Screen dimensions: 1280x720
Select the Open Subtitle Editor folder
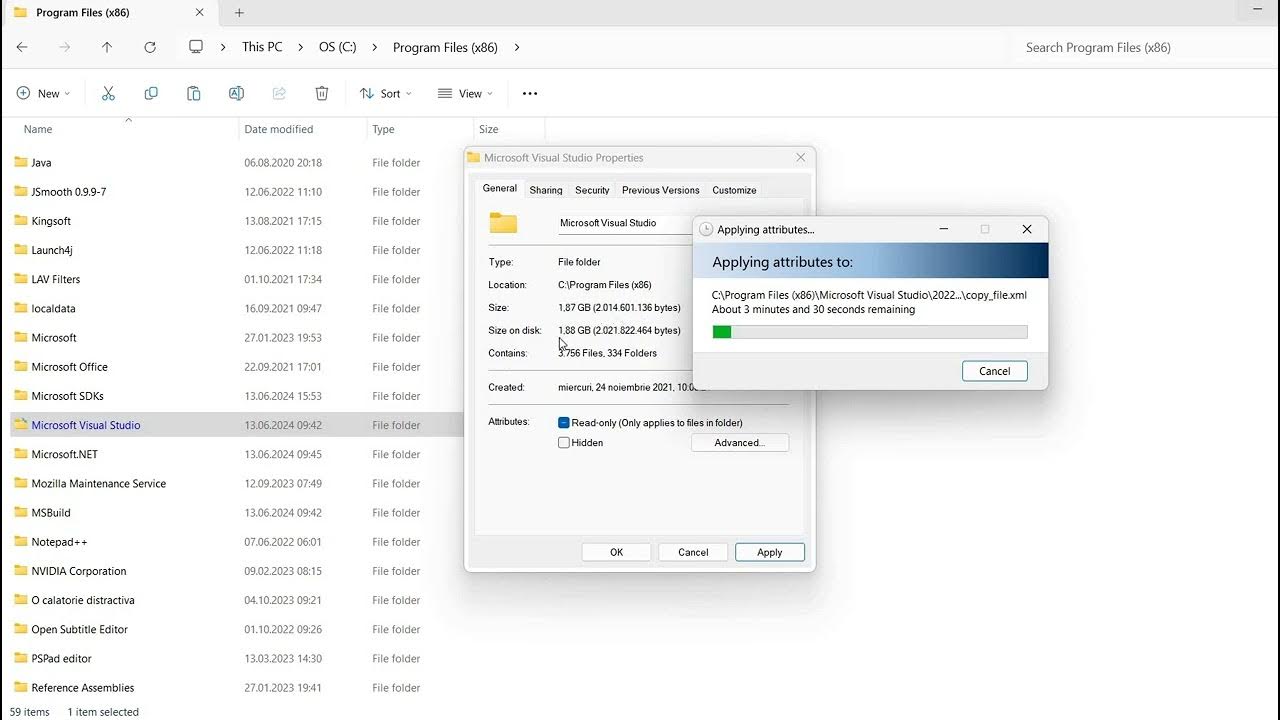pos(237,630)
